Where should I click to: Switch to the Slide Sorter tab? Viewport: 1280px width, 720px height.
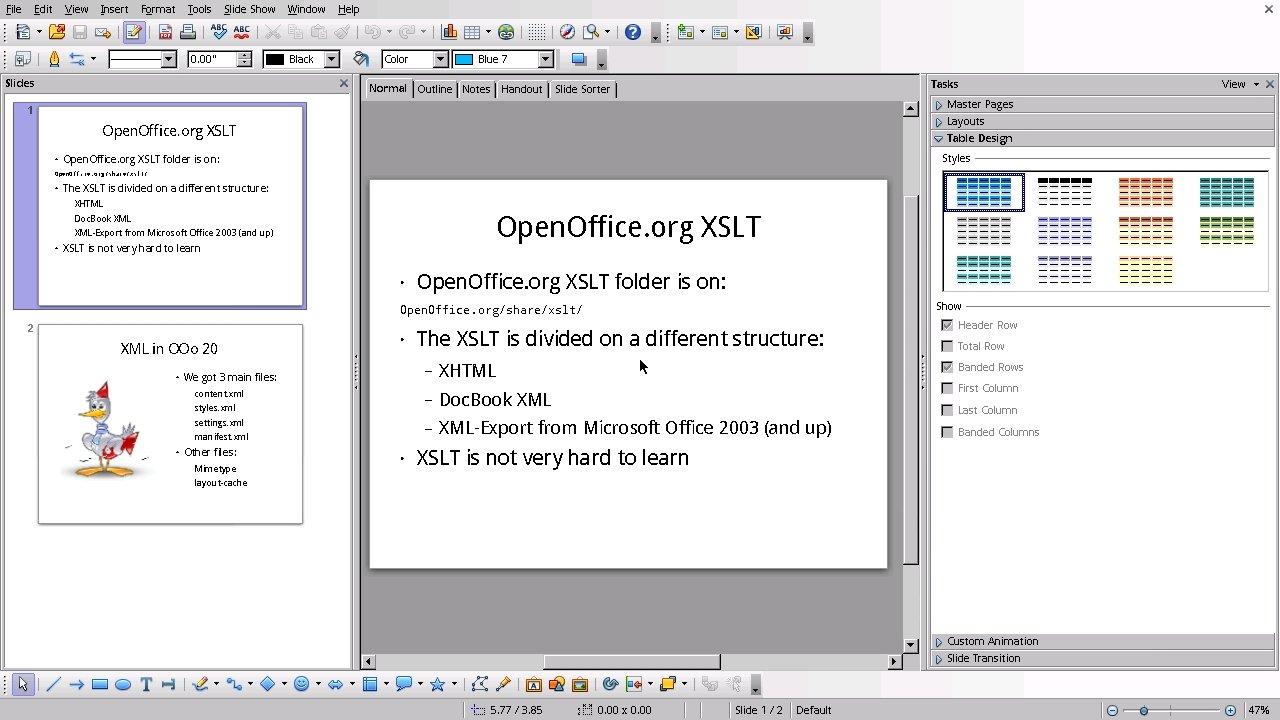(582, 89)
